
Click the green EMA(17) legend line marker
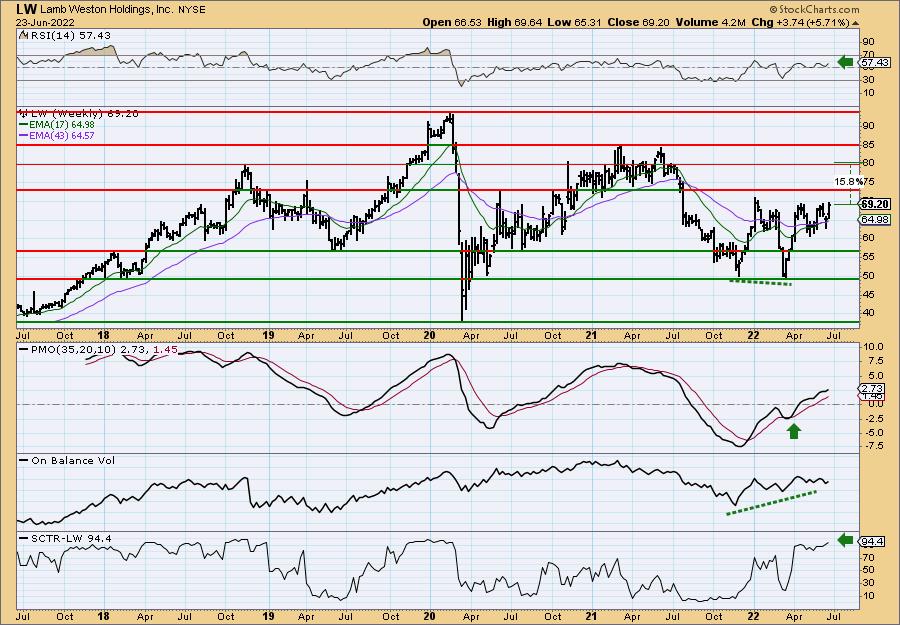pos(24,125)
